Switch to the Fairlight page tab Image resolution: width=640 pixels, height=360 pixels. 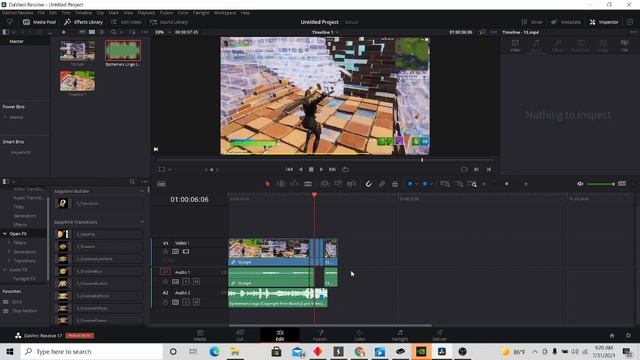pyautogui.click(x=400, y=335)
